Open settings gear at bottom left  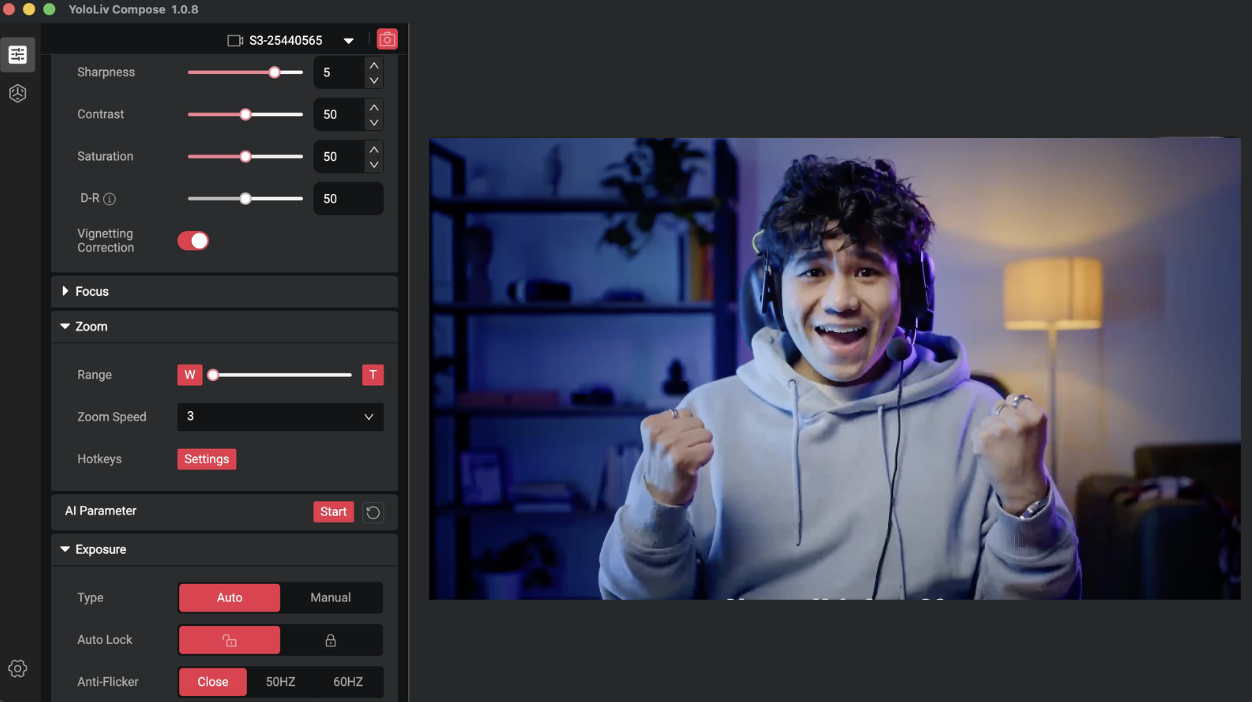18,669
